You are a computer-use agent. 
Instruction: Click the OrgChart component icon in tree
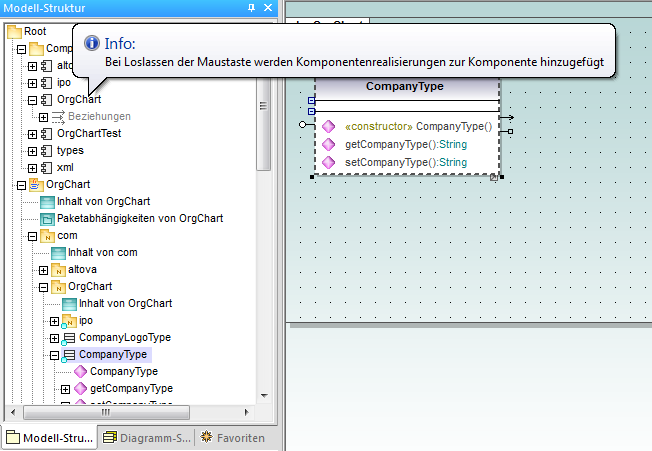pyautogui.click(x=46, y=100)
